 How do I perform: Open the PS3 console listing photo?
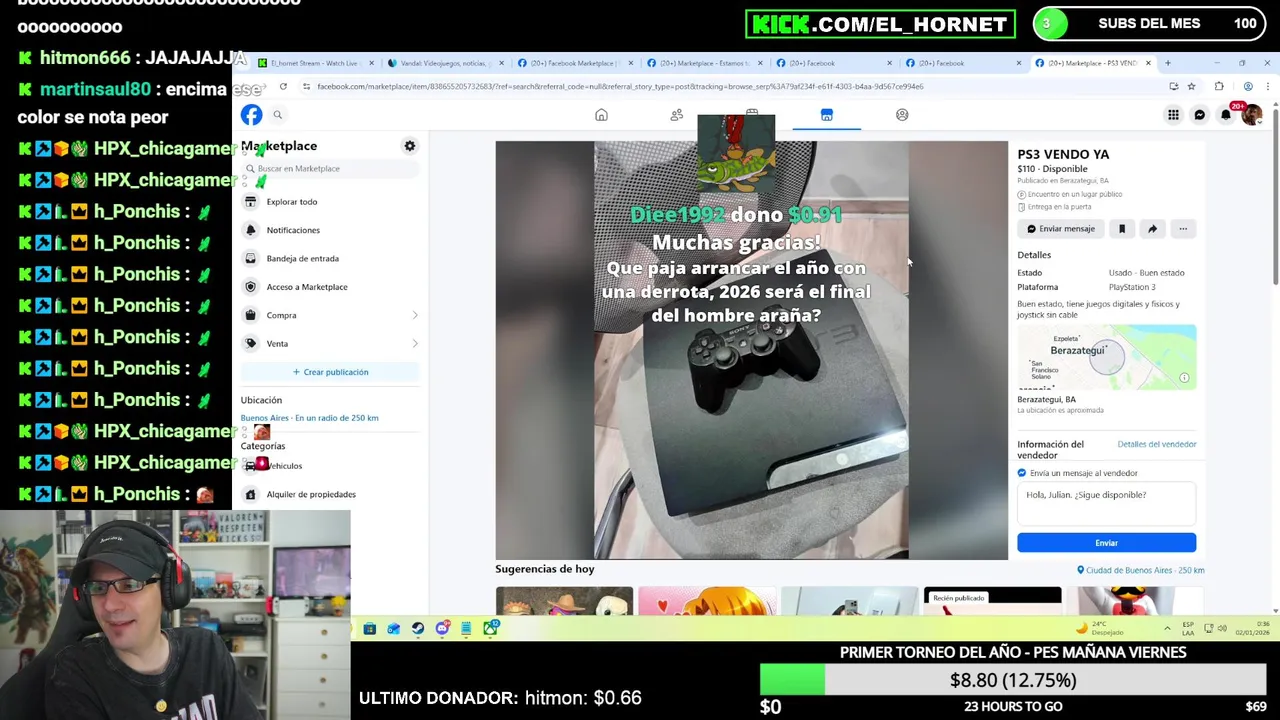(x=752, y=350)
